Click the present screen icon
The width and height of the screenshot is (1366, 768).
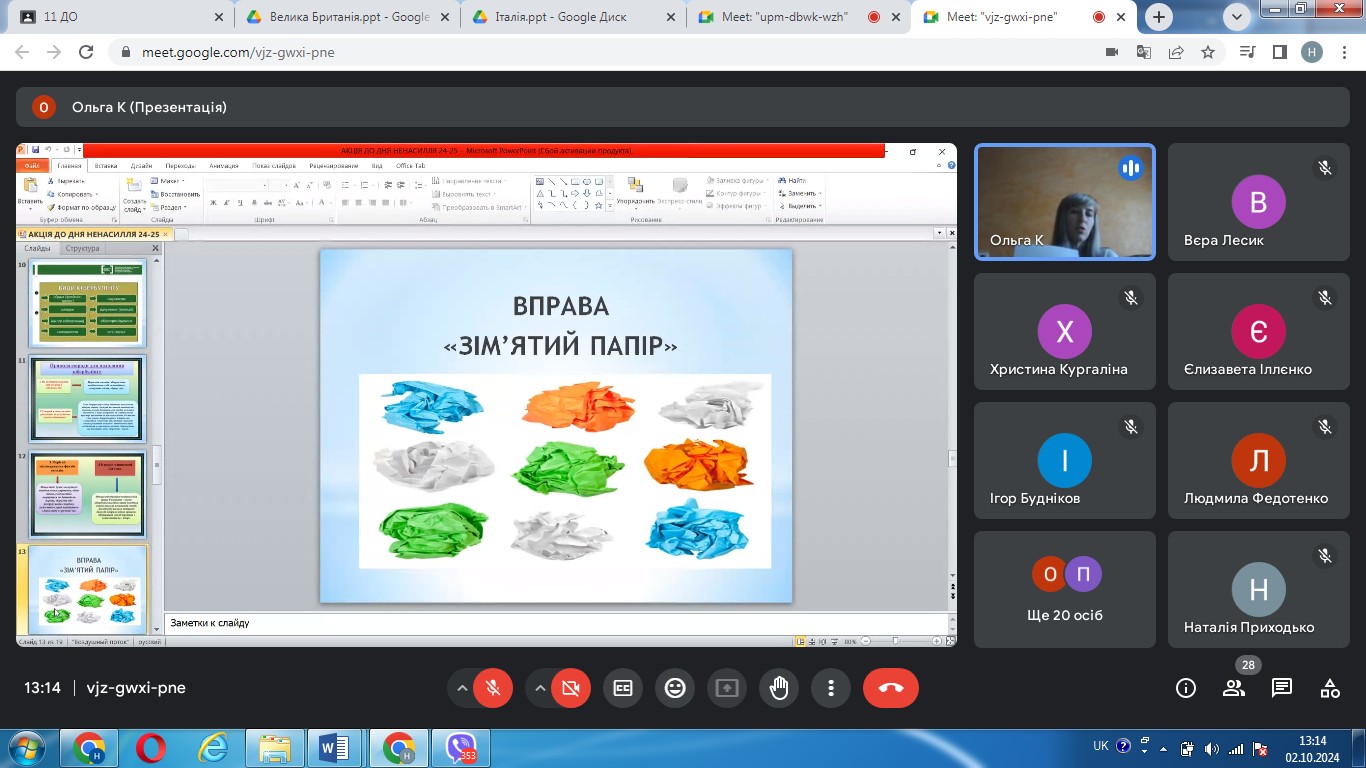727,688
